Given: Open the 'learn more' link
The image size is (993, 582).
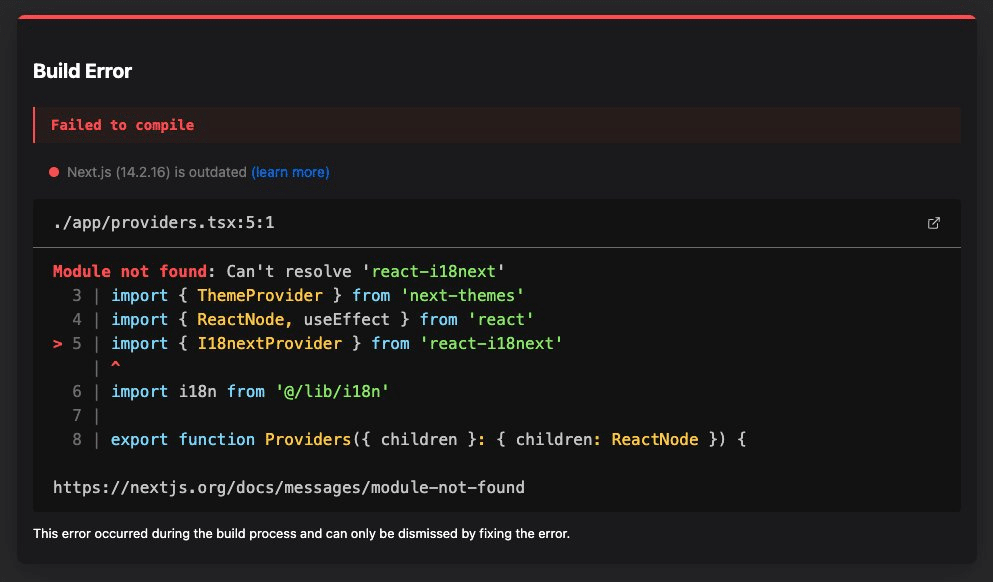Looking at the screenshot, I should click(x=290, y=172).
